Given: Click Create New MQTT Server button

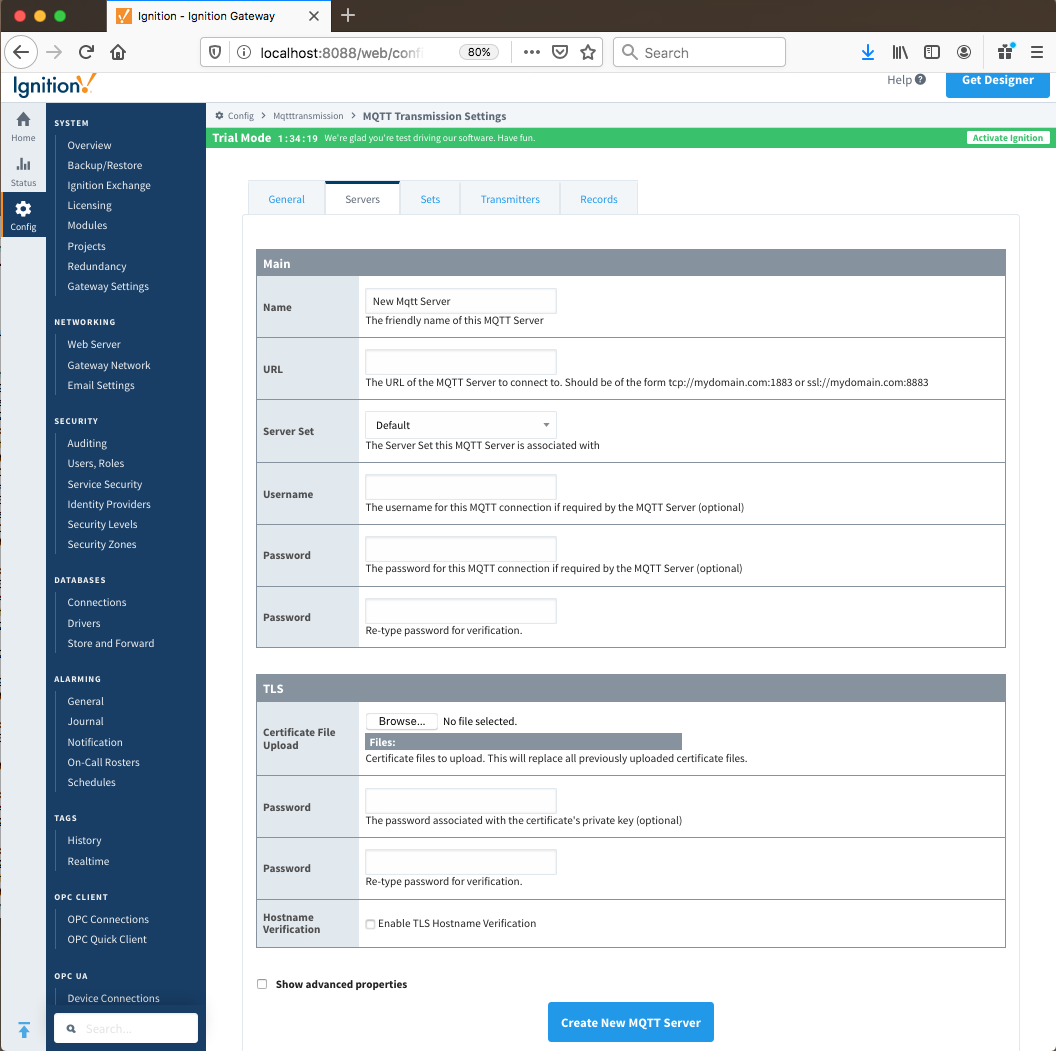Looking at the screenshot, I should pos(630,1023).
